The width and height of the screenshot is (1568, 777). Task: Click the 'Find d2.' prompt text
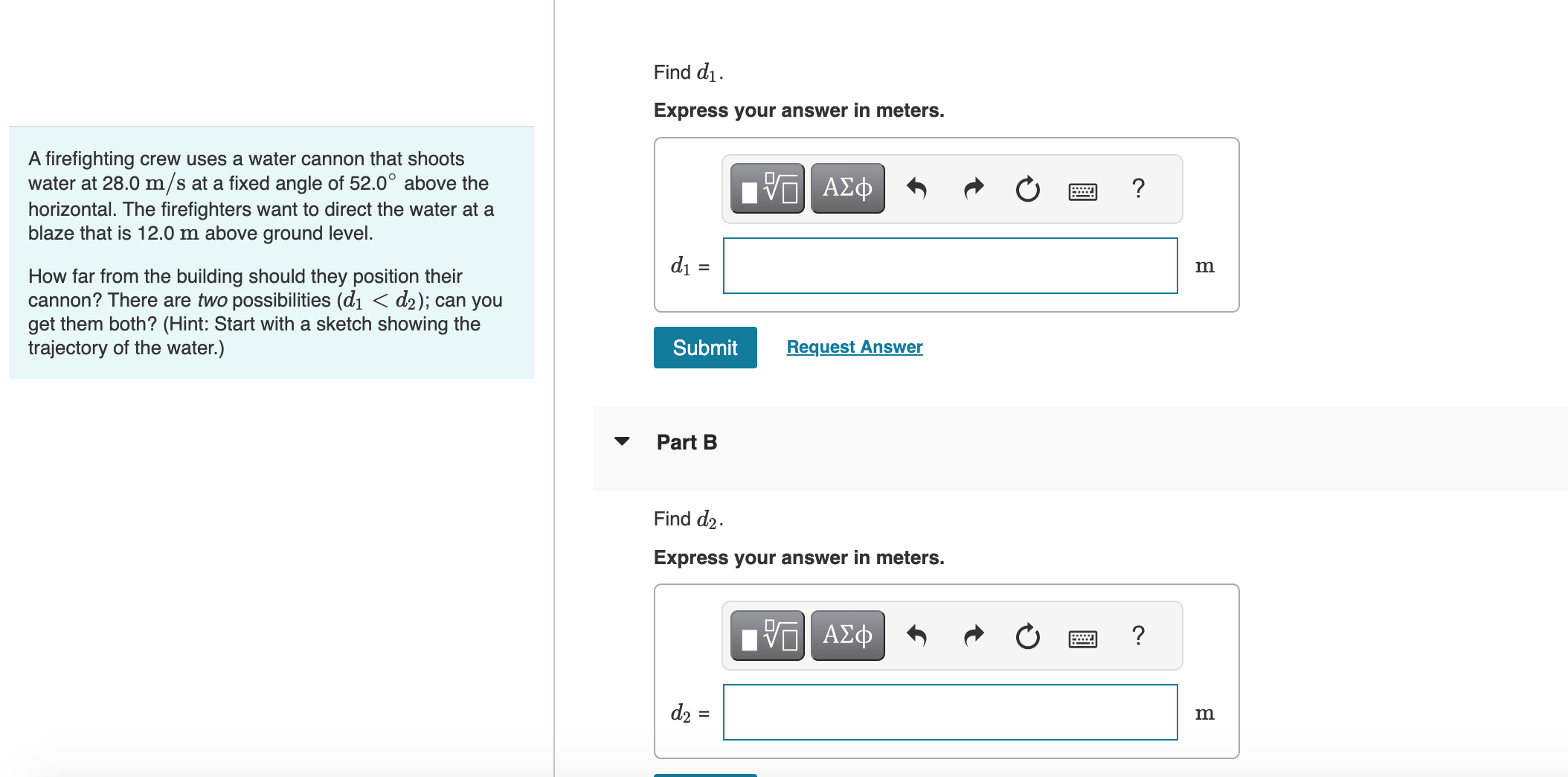coord(689,519)
